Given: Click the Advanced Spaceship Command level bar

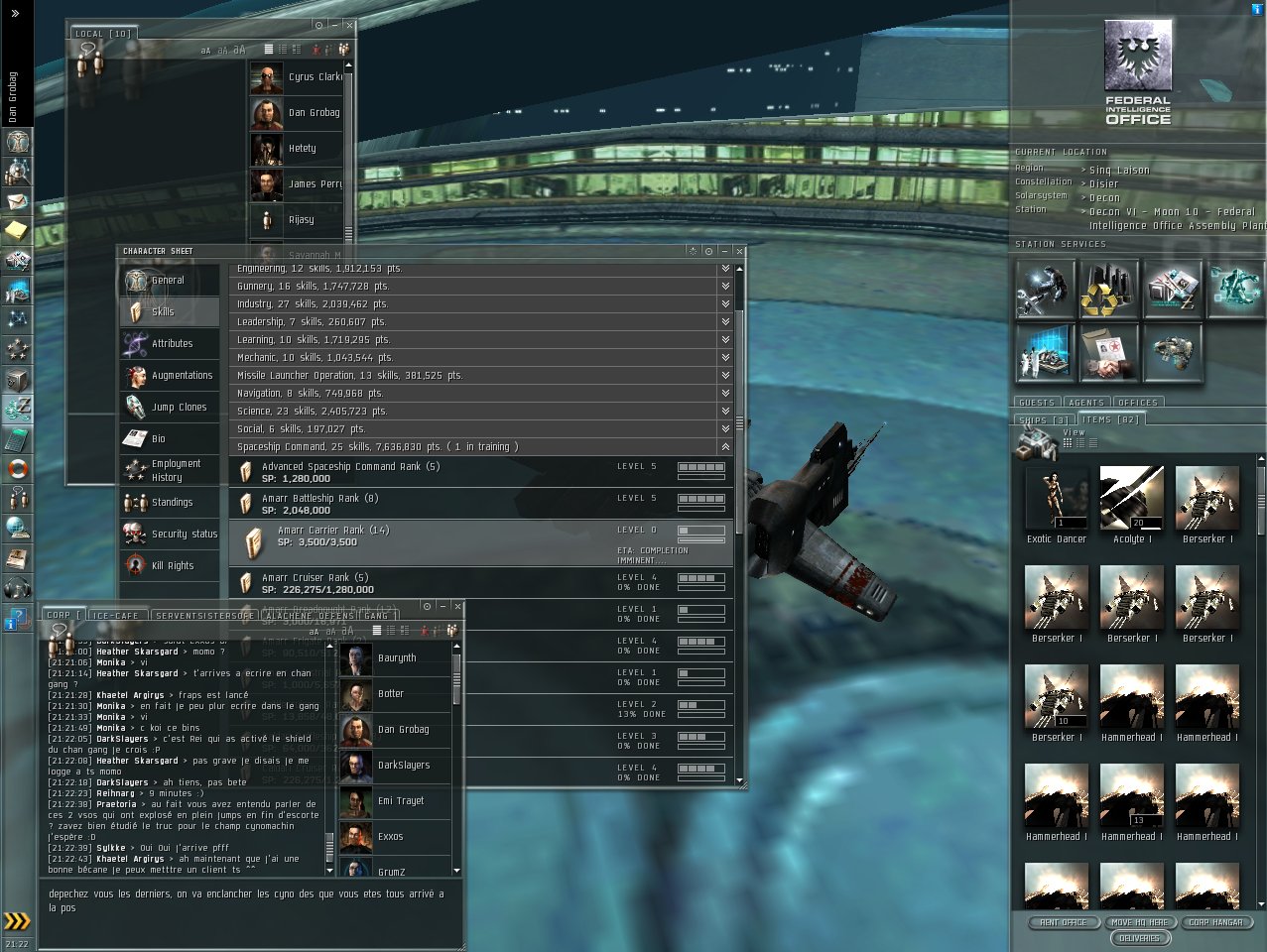Looking at the screenshot, I should coord(700,467).
